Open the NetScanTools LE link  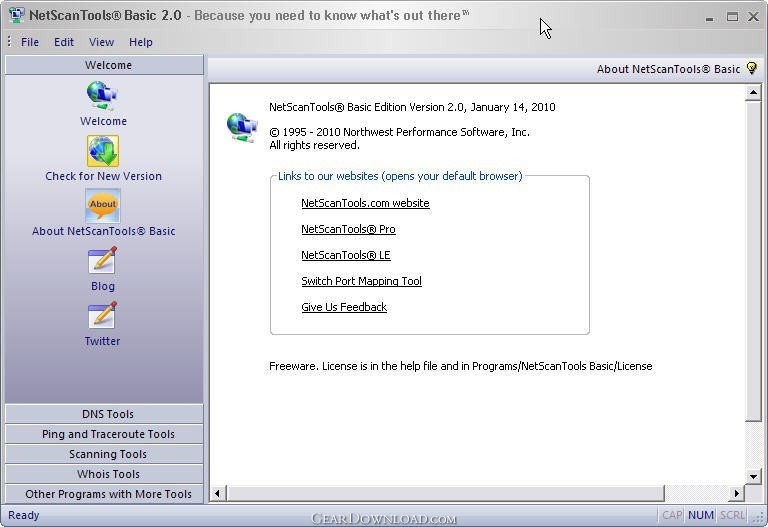tap(346, 255)
